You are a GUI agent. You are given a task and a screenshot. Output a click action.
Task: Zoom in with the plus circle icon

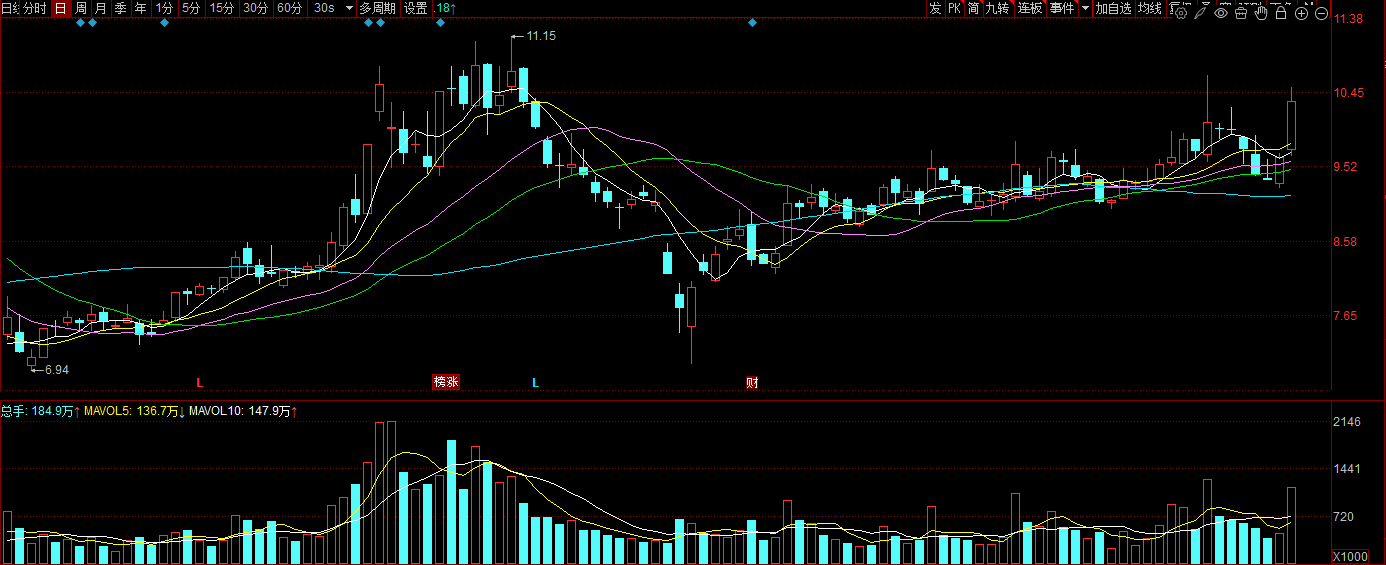coord(1301,13)
